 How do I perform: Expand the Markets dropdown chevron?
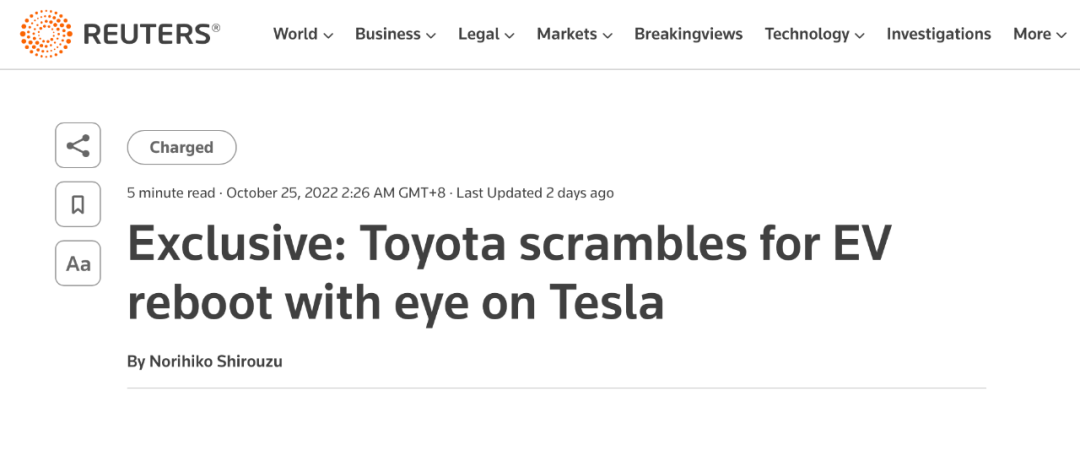(x=607, y=35)
